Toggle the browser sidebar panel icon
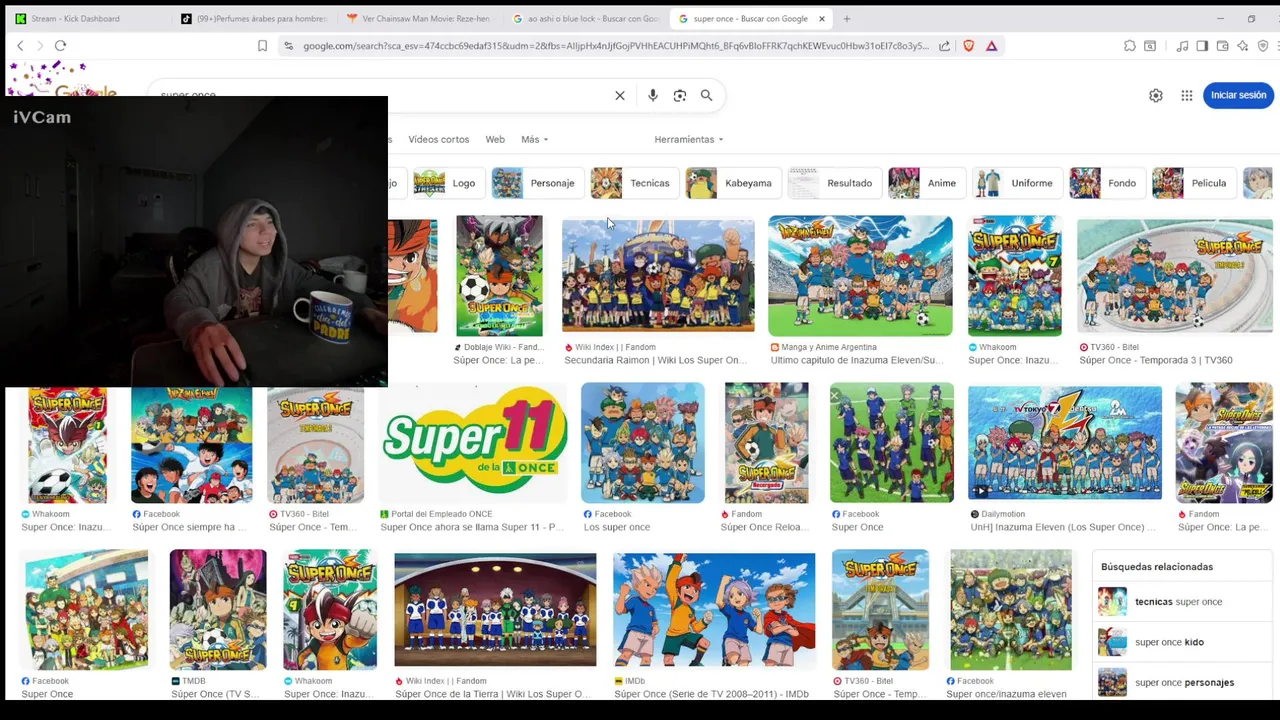The height and width of the screenshot is (720, 1280). pyautogui.click(x=1202, y=46)
